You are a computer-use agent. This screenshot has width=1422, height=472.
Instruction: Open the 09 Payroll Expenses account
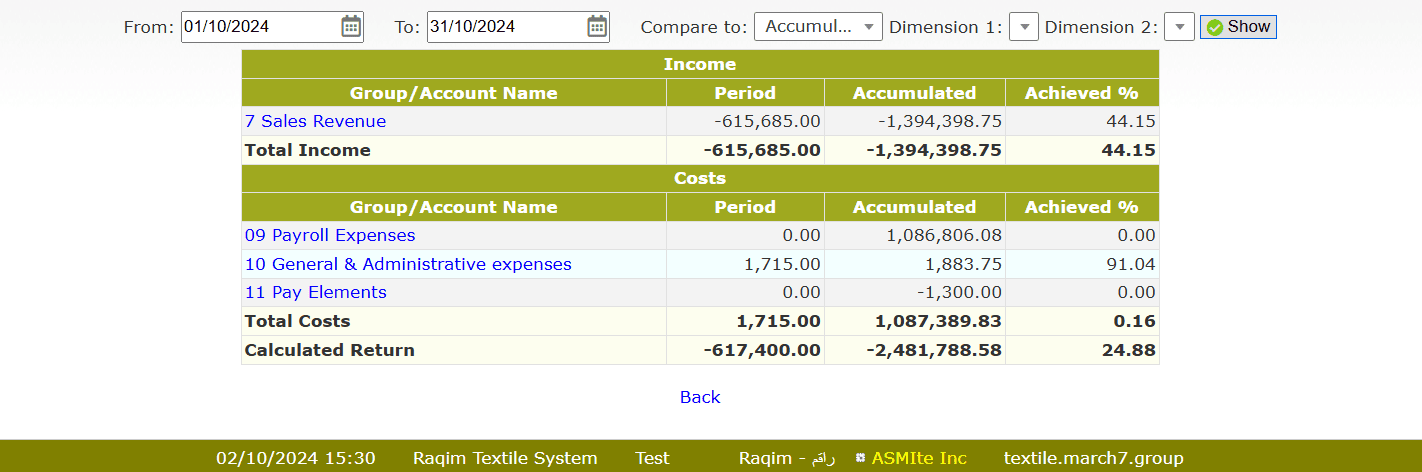click(330, 236)
